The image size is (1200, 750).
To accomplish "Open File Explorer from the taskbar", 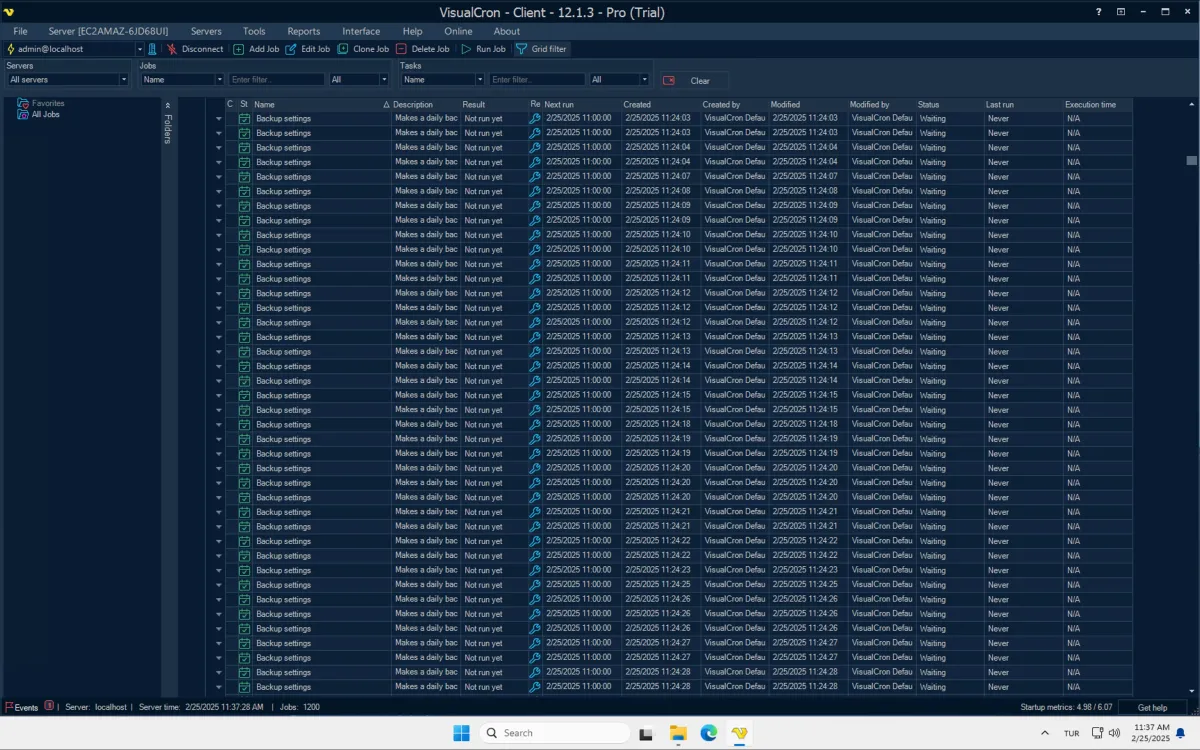I will click(x=677, y=733).
